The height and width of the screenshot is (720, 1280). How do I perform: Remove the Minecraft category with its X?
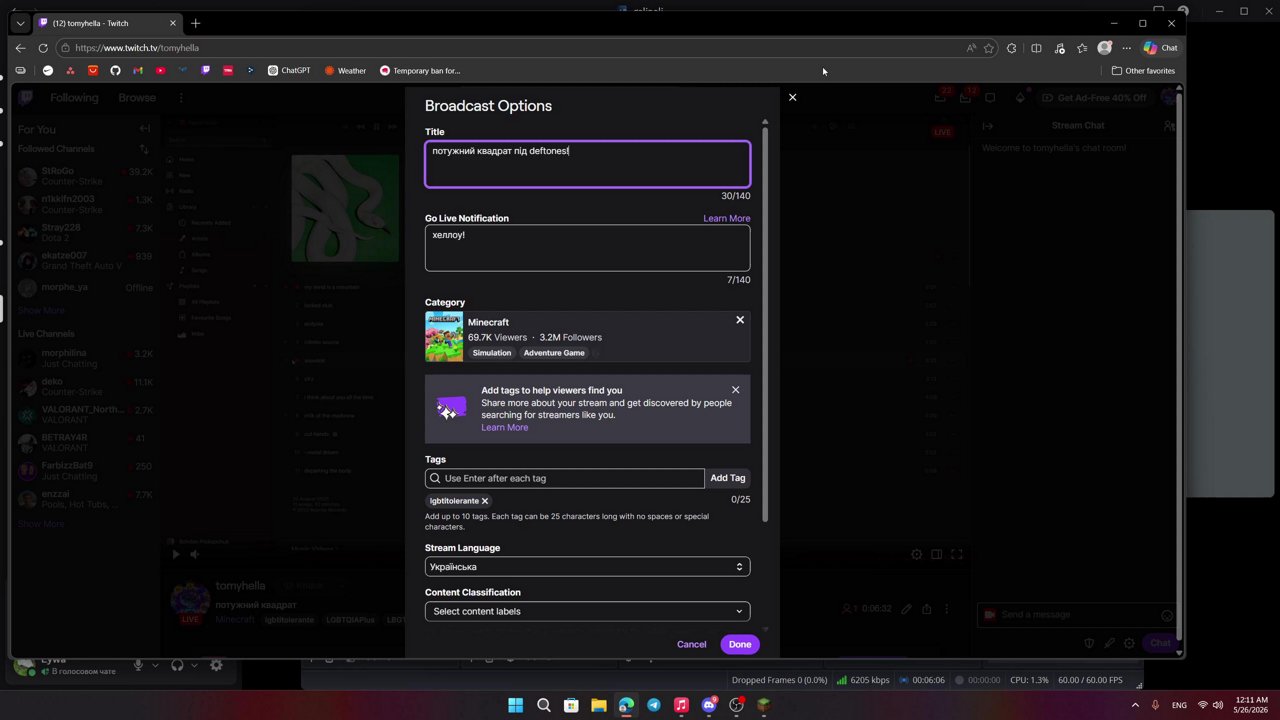pos(740,320)
